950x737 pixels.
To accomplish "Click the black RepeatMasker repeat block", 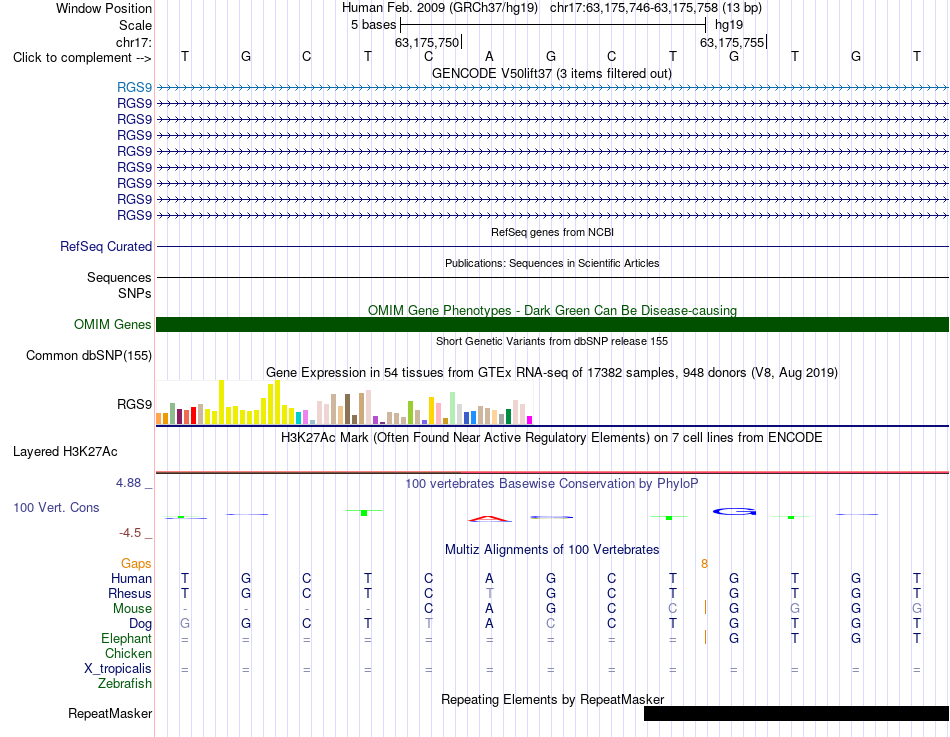I will [796, 714].
